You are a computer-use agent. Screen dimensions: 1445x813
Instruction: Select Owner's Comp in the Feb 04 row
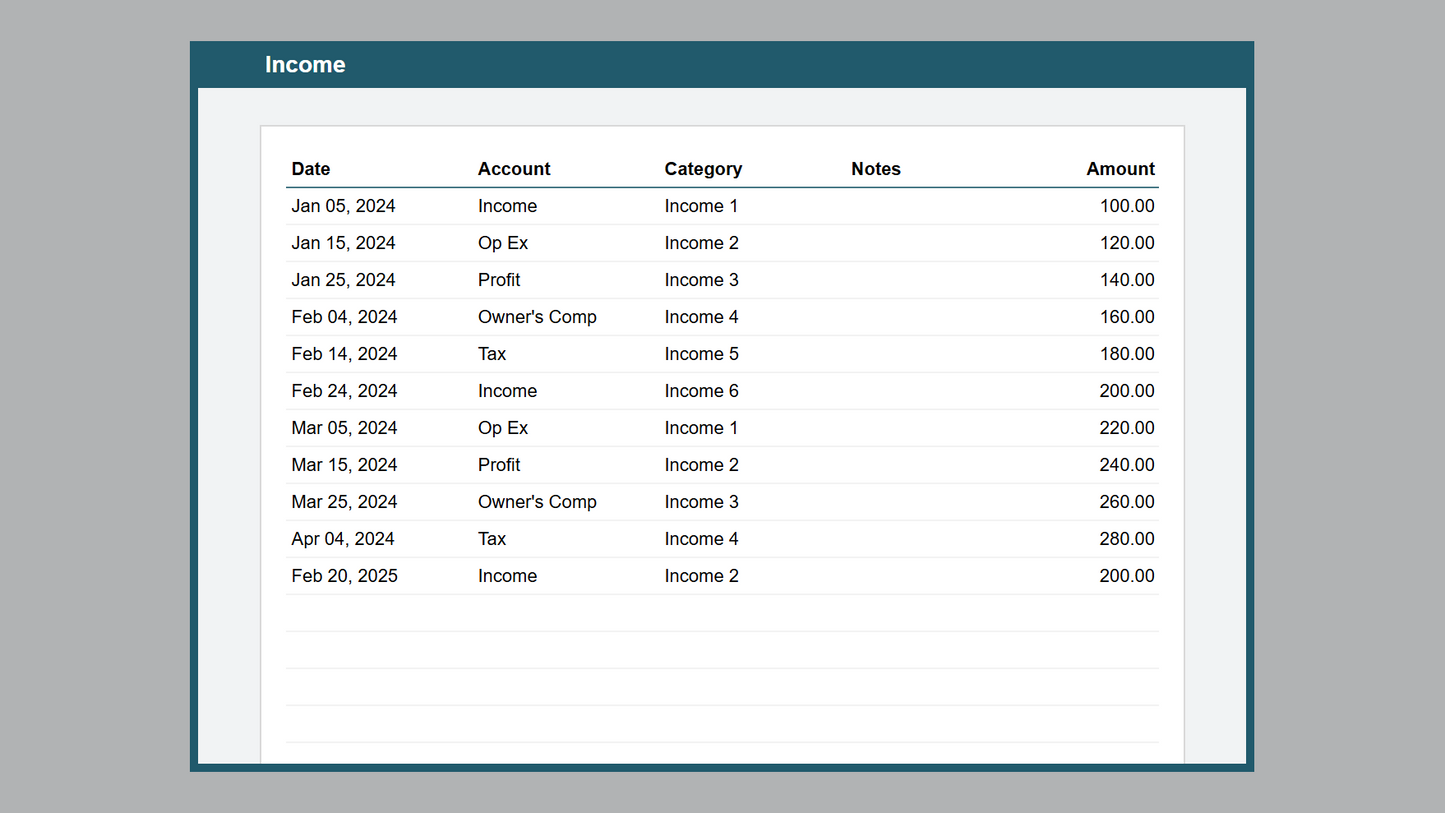coord(537,317)
